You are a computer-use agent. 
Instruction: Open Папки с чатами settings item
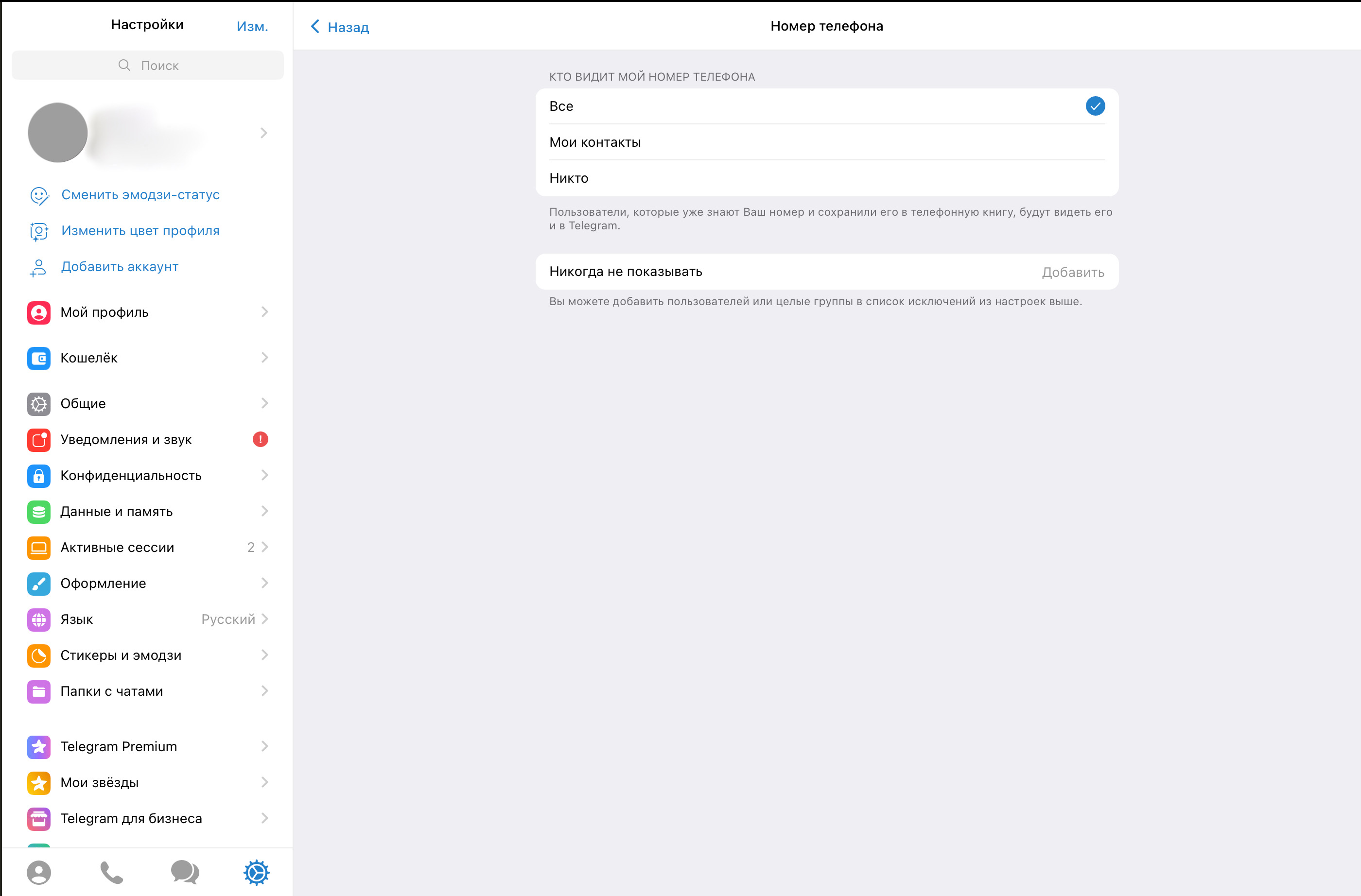pos(148,691)
